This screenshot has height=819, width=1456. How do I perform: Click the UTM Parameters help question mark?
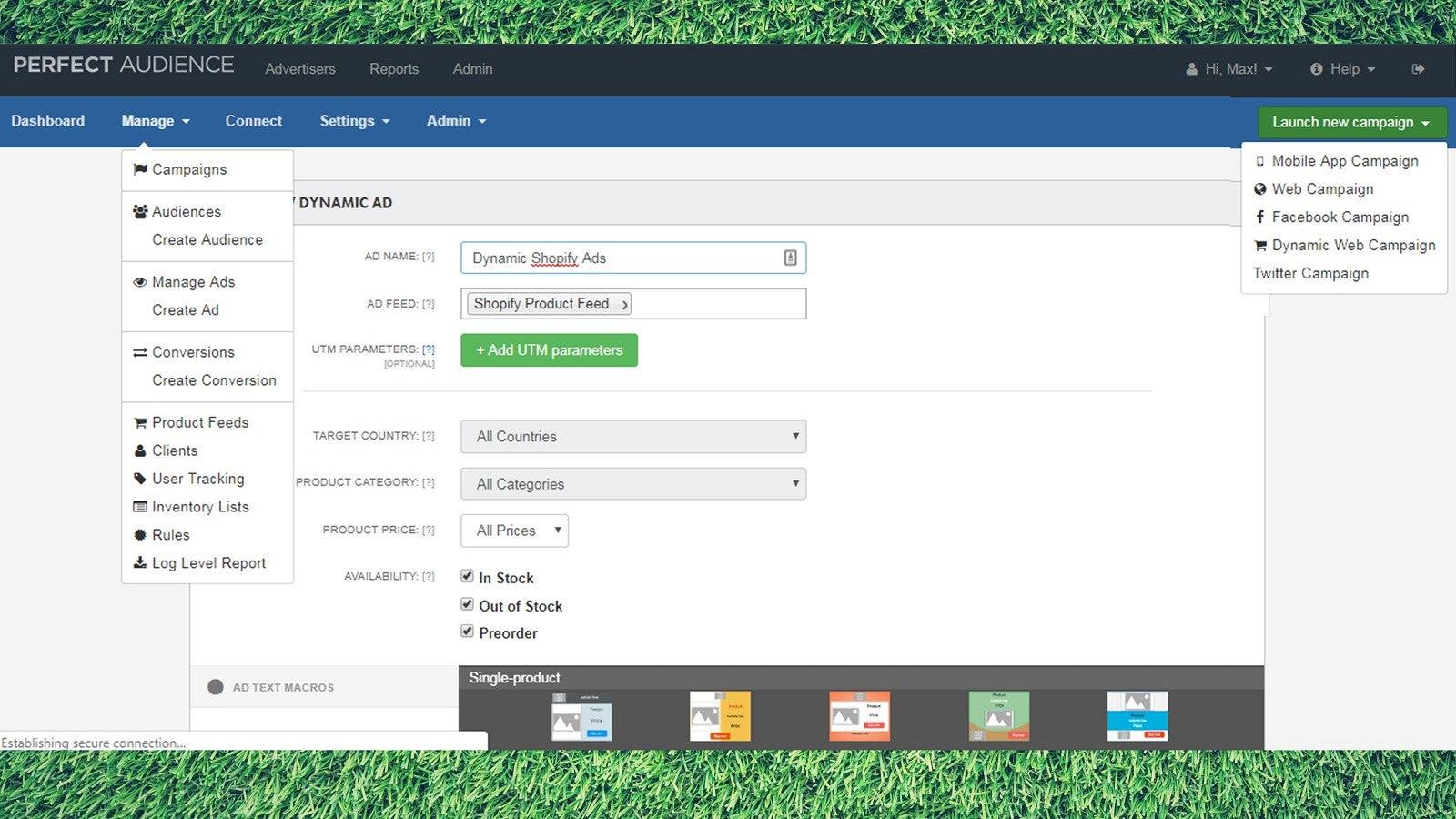coord(428,349)
